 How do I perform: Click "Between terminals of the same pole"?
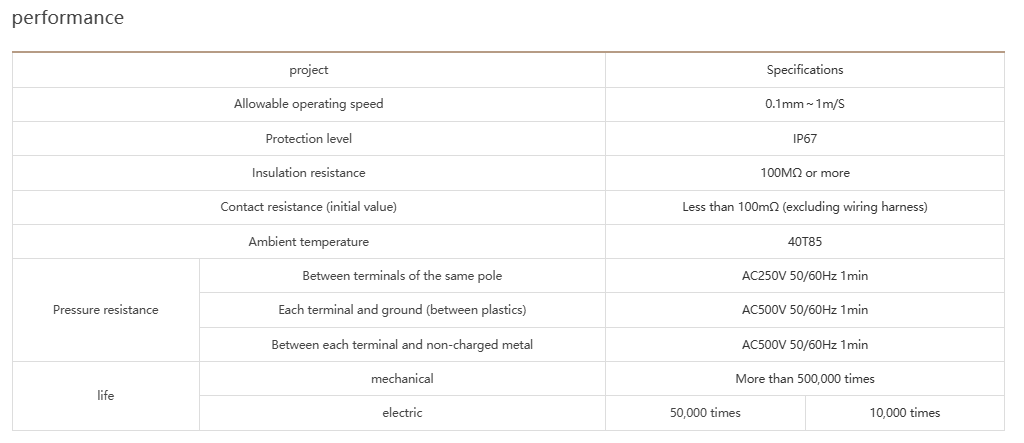click(402, 276)
